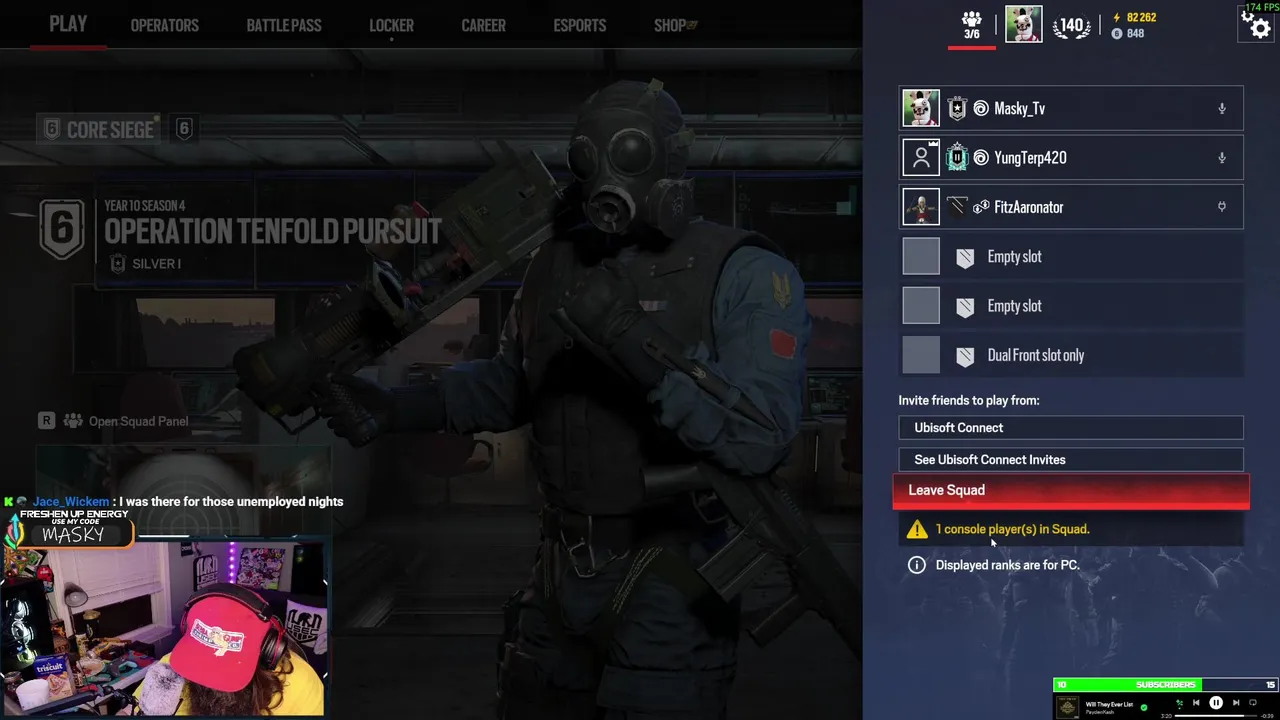
Task: Click Ubisoft logo next to Masky_Tv
Action: click(981, 108)
